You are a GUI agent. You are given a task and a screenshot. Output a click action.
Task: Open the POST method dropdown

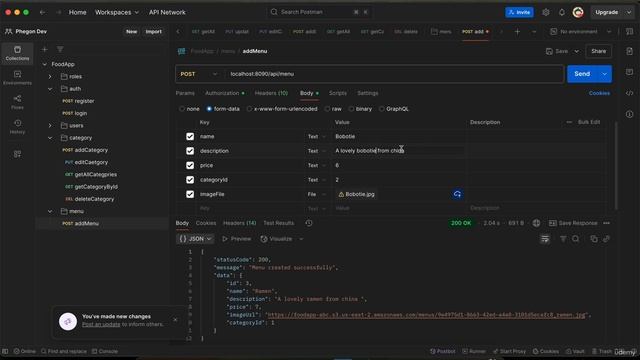point(199,74)
